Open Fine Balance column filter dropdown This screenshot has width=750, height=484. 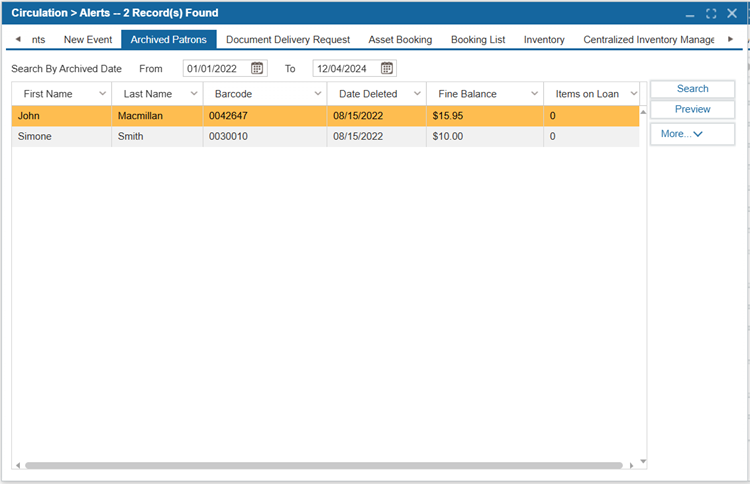pyautogui.click(x=534, y=94)
